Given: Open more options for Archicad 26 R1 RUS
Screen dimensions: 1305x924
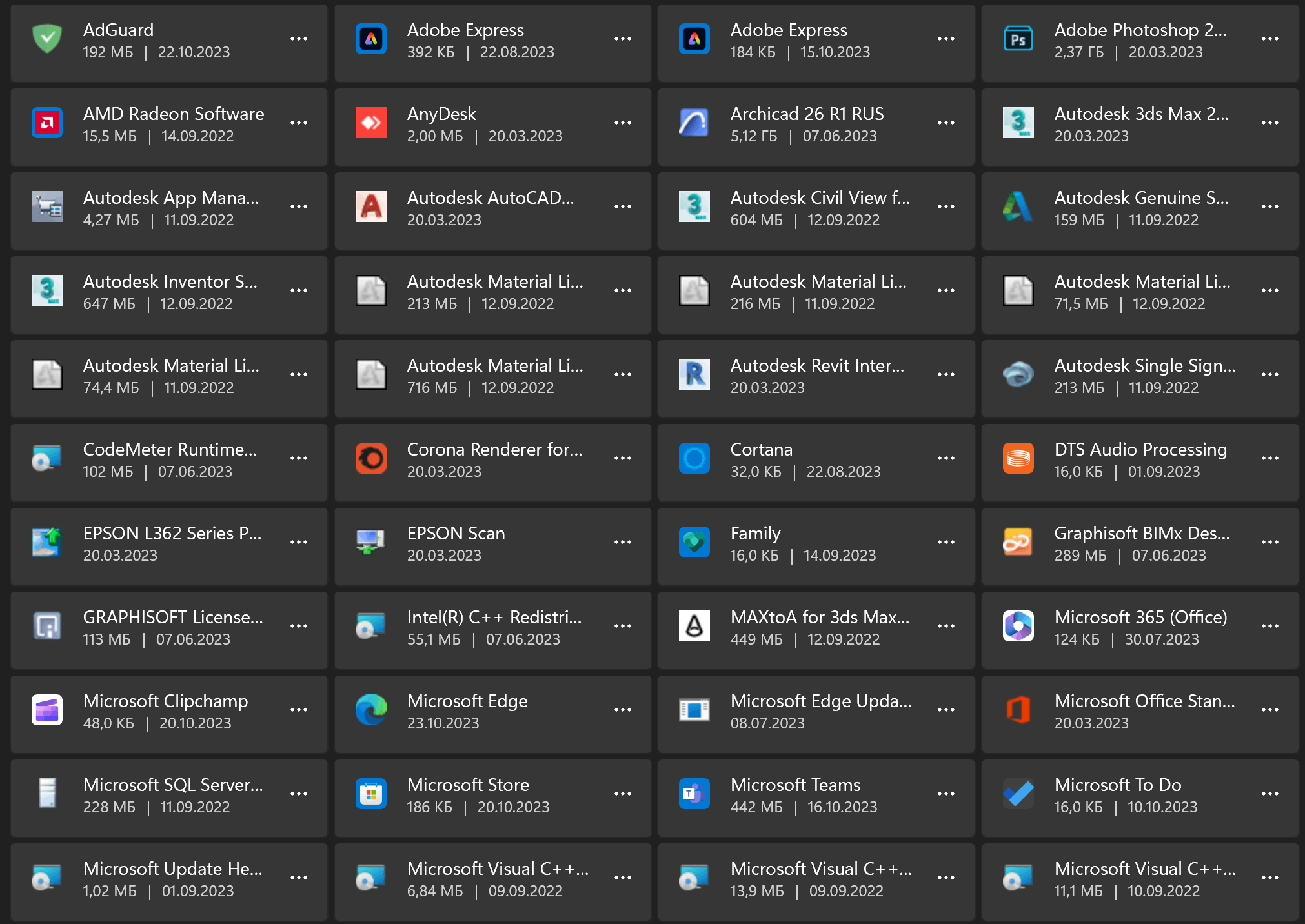Looking at the screenshot, I should coord(946,123).
